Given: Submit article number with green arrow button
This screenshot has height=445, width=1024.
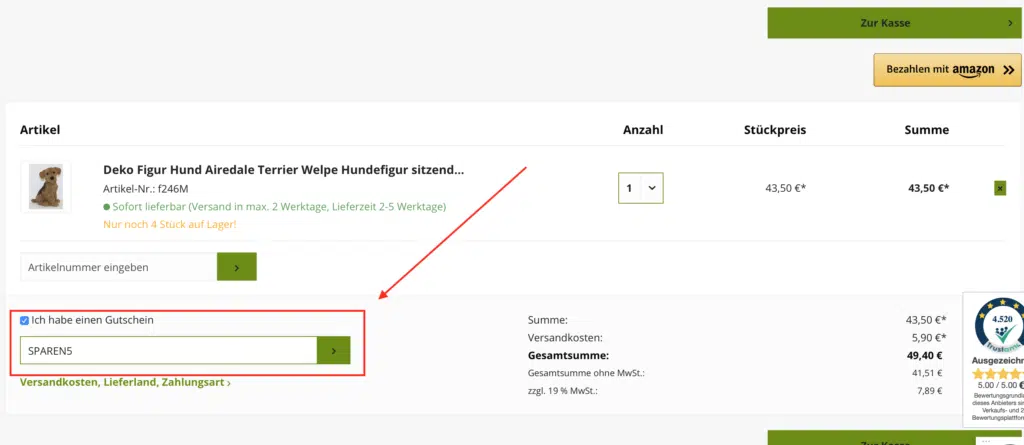Looking at the screenshot, I should [x=237, y=267].
